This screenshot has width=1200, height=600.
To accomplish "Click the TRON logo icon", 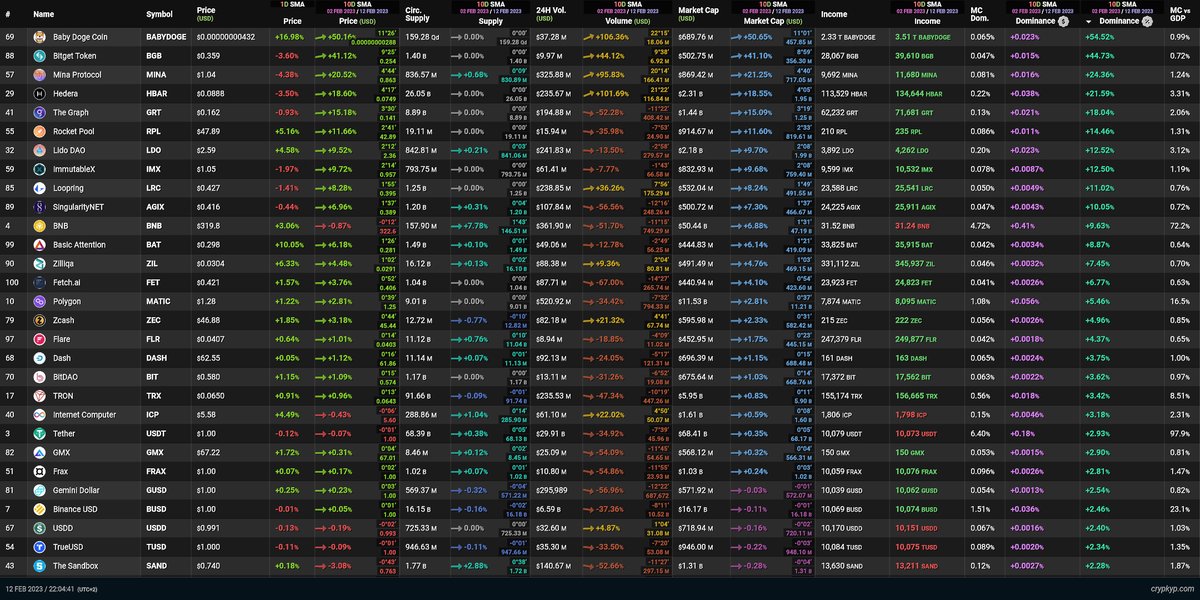I will point(39,396).
